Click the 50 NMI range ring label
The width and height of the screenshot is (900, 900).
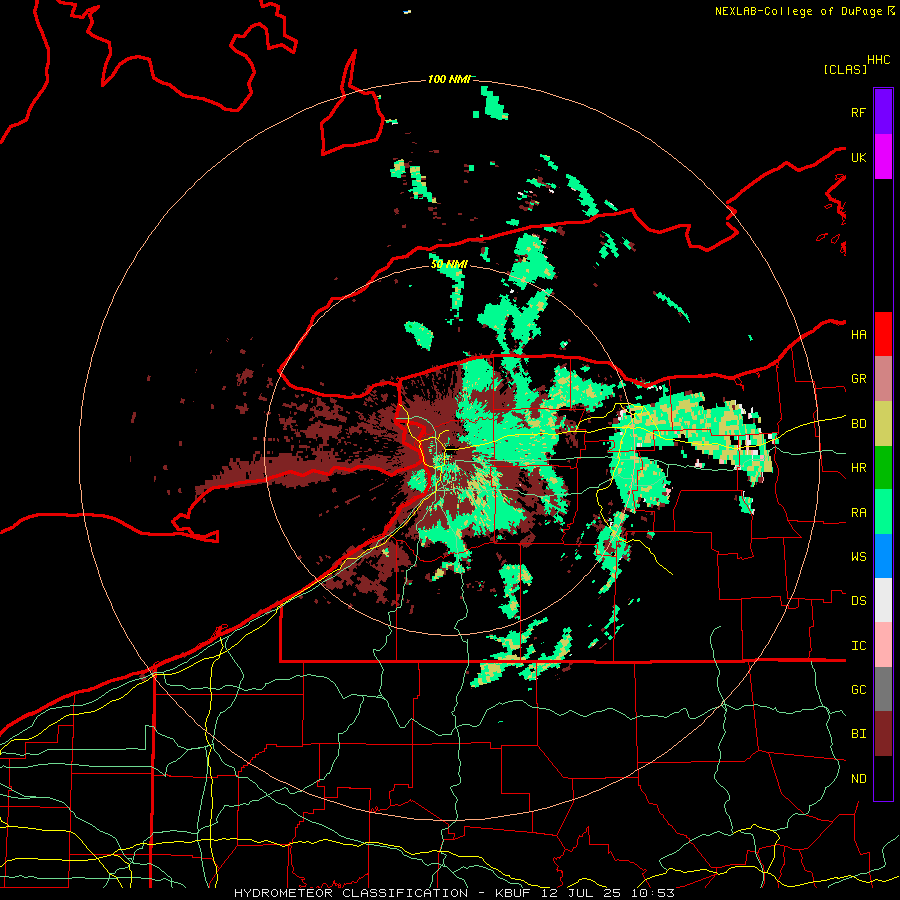449,264
